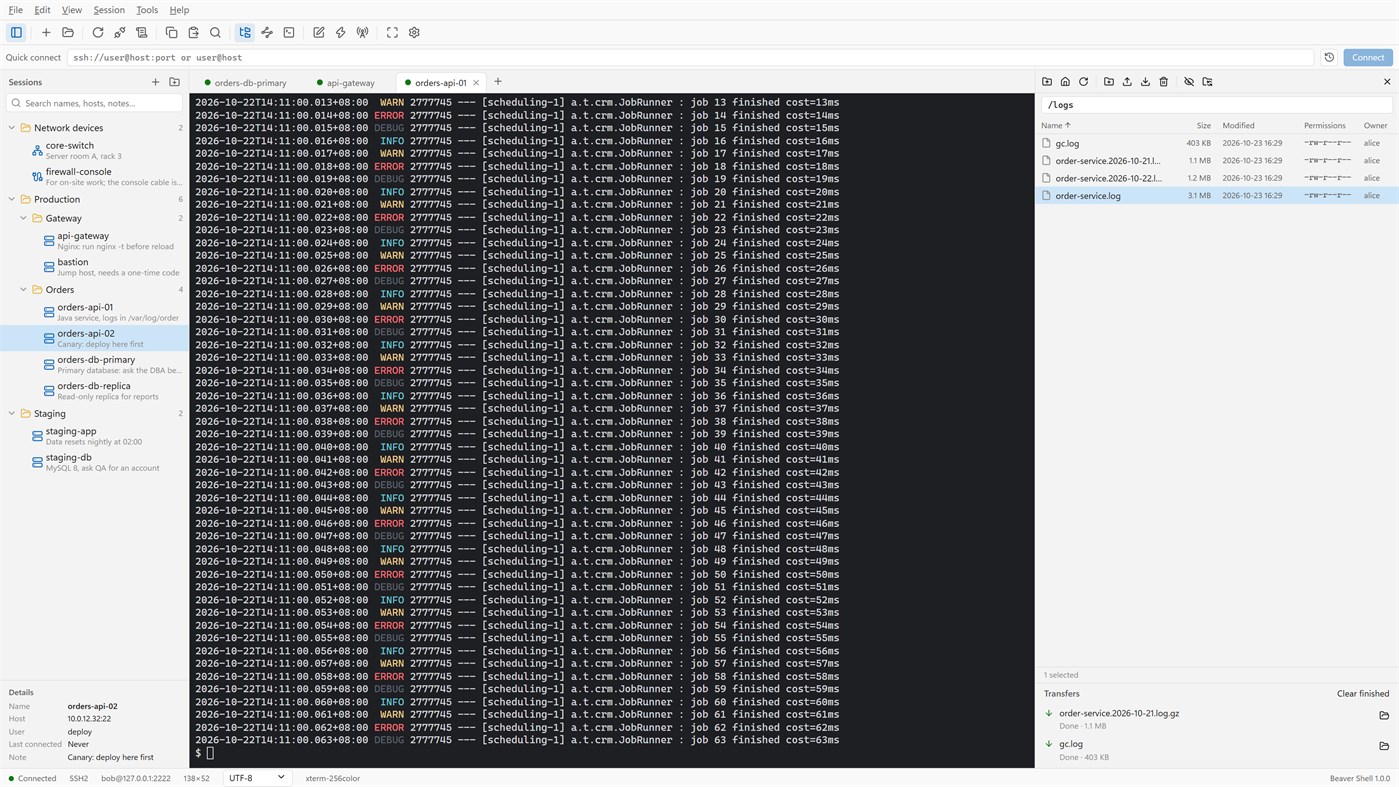1399x787 pixels.
Task: Open the lightning quick commands icon
Action: click(341, 33)
